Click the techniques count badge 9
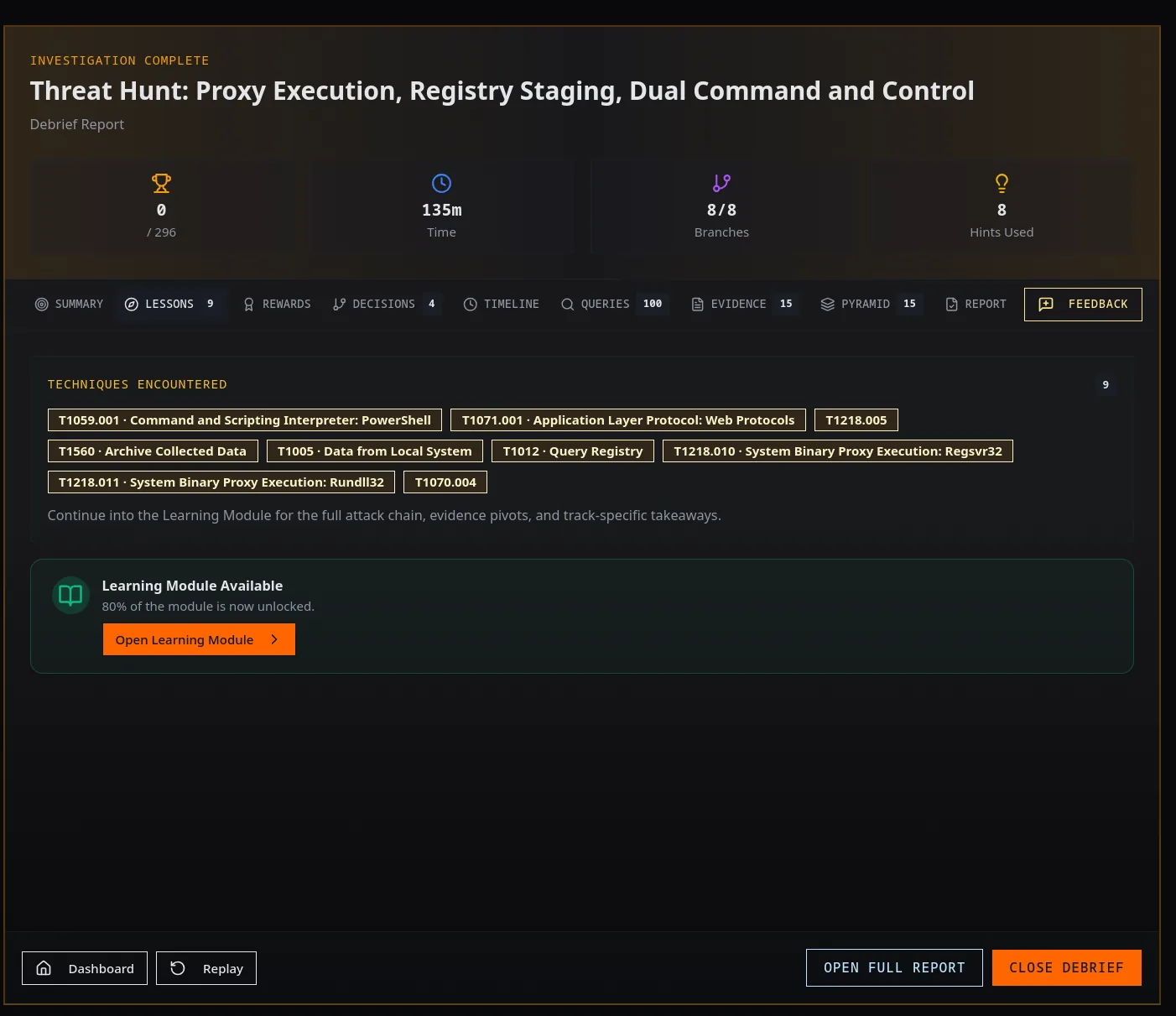The width and height of the screenshot is (1176, 1016). [1106, 385]
